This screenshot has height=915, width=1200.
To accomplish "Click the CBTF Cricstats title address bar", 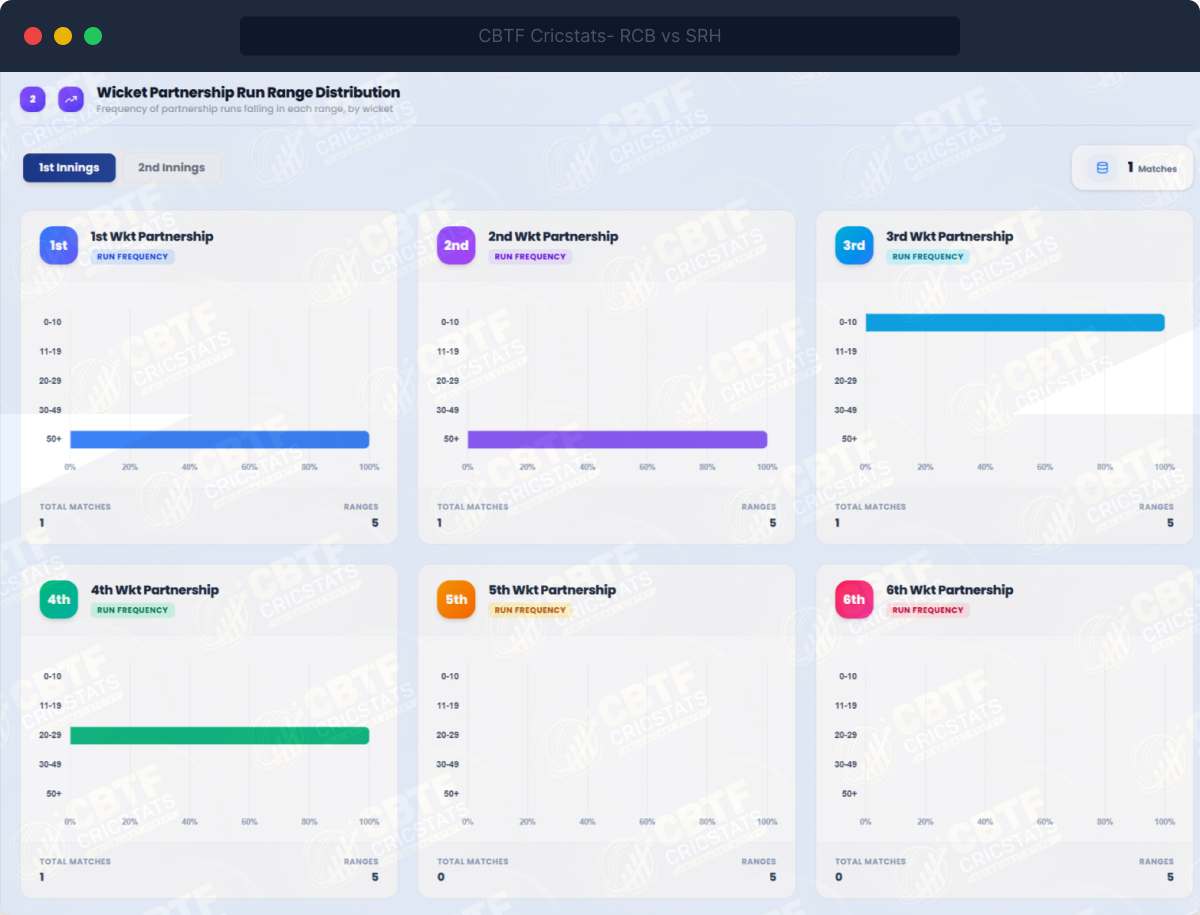I will (x=599, y=36).
